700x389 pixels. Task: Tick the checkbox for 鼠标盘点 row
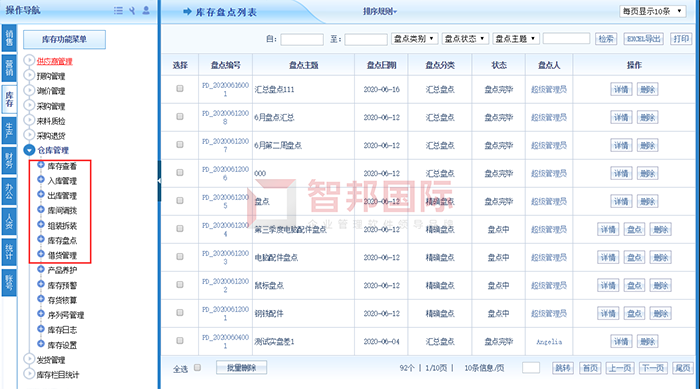(180, 284)
